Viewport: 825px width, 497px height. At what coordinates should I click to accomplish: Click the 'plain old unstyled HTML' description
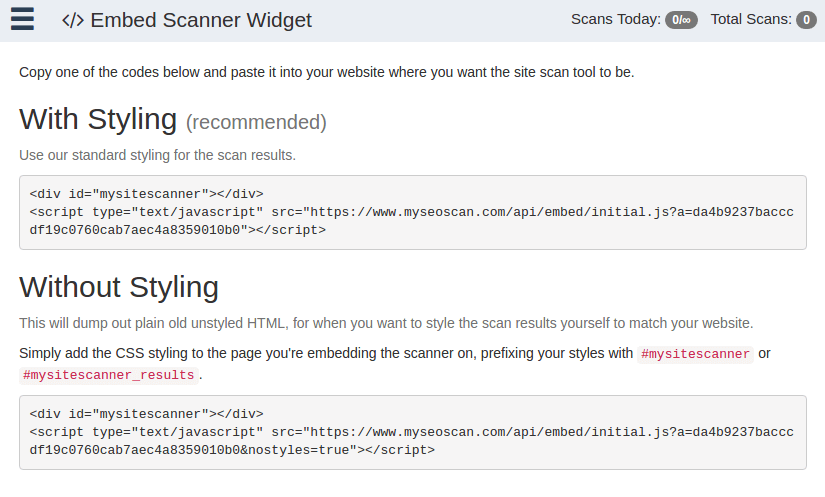(x=385, y=323)
